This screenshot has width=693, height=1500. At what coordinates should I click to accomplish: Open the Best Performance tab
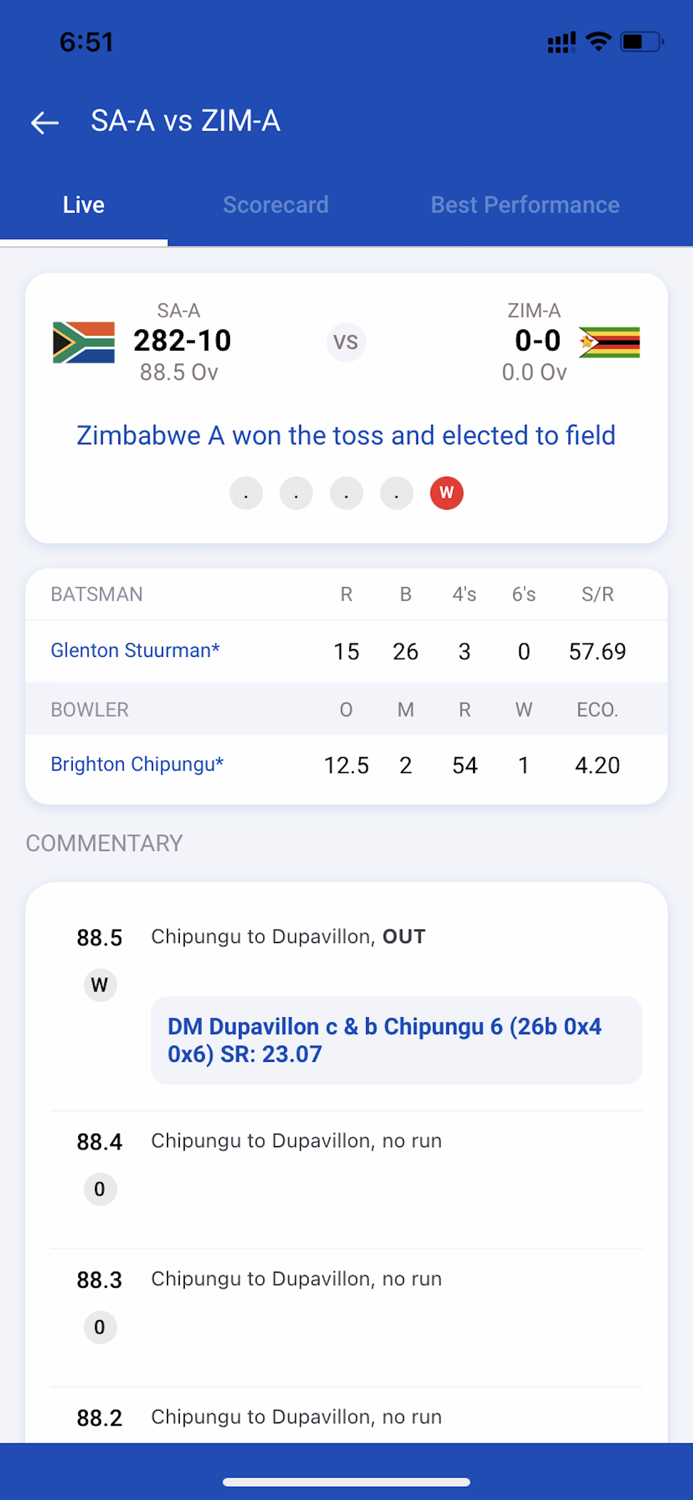tap(525, 204)
